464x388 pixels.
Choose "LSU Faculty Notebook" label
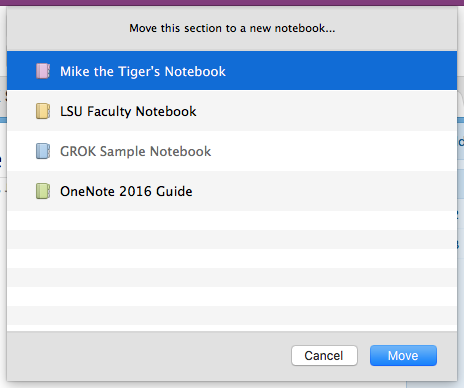tap(128, 111)
